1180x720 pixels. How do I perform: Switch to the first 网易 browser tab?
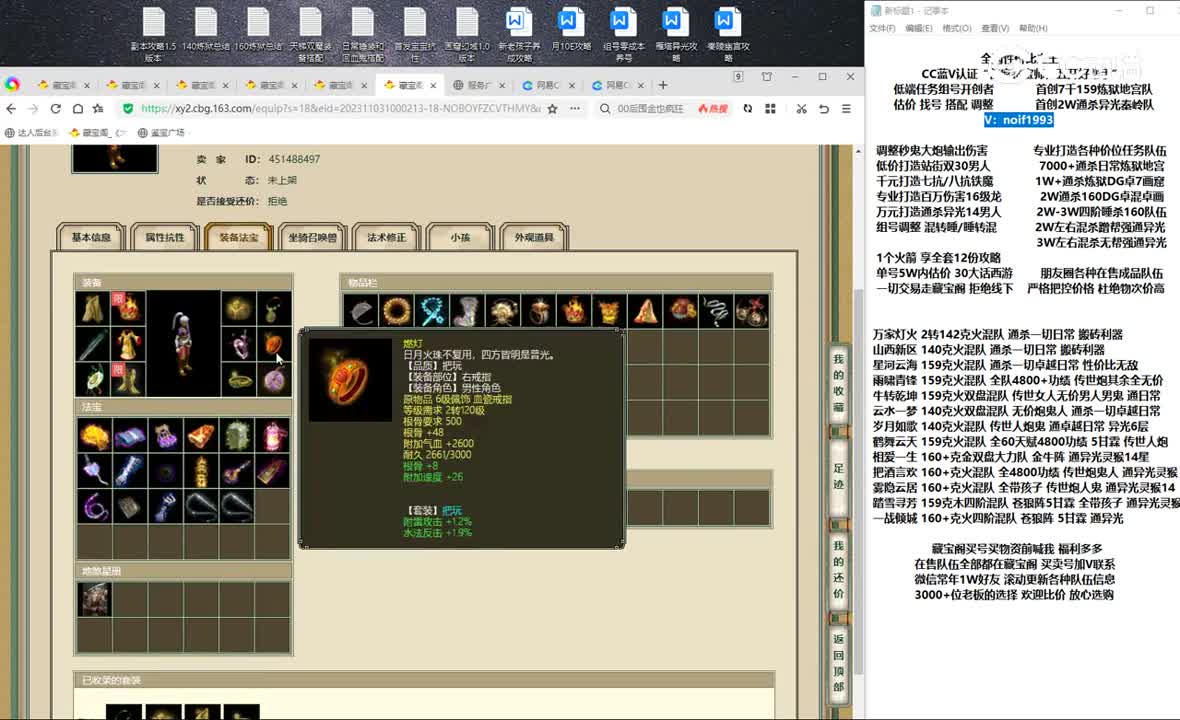pyautogui.click(x=549, y=85)
